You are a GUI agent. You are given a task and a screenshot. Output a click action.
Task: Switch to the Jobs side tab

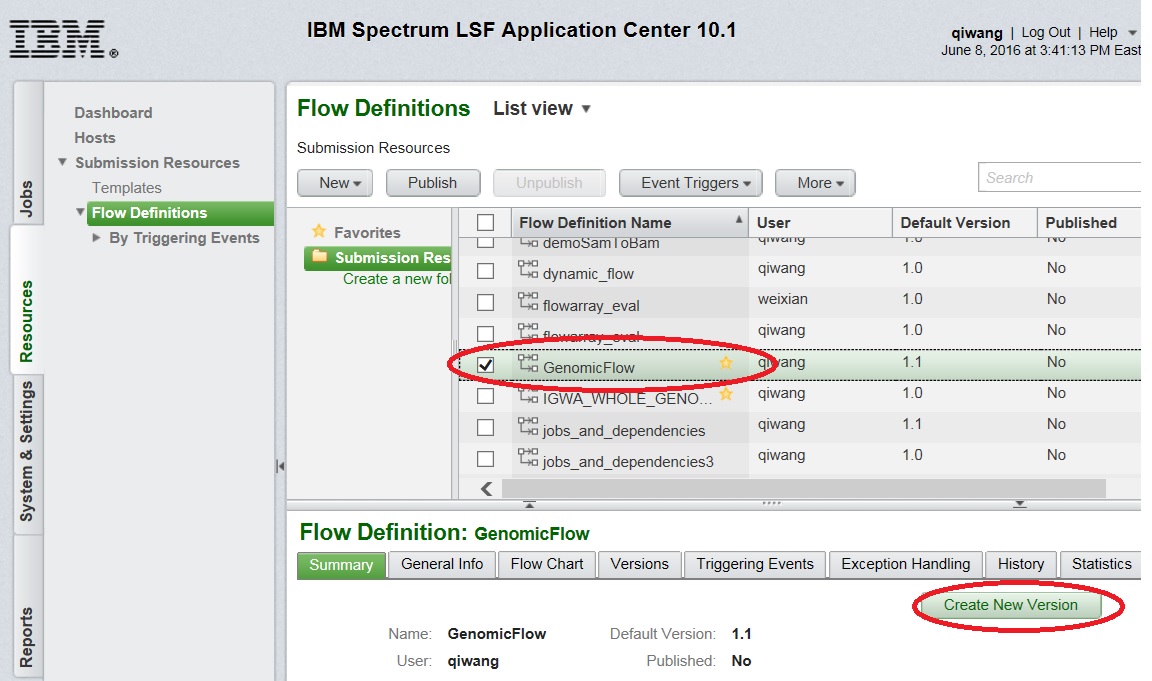pyautogui.click(x=27, y=154)
